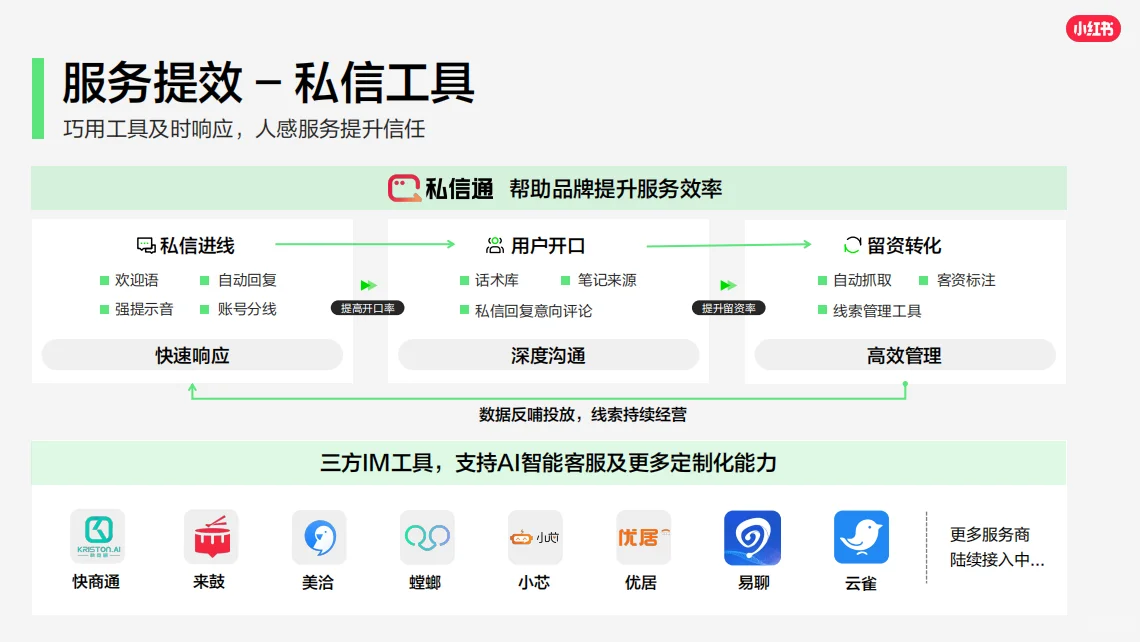The height and width of the screenshot is (642, 1140).
Task: Open the 螳螂 service tool logo
Action: click(426, 538)
